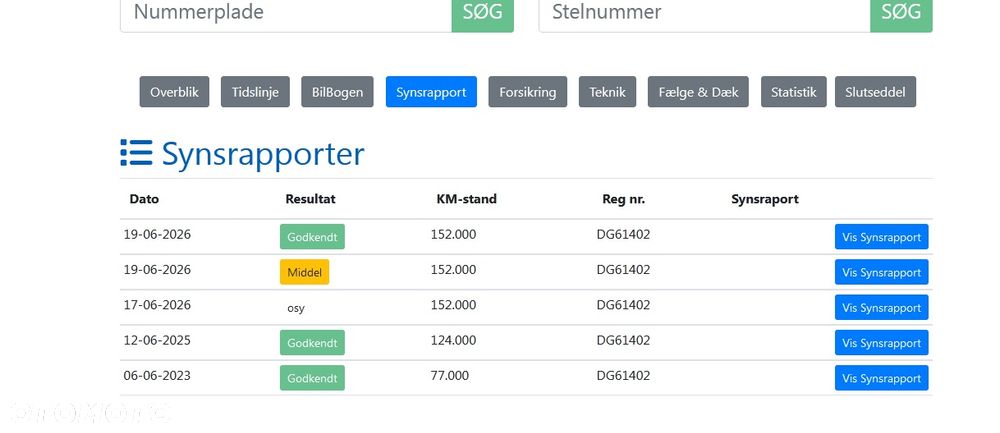The image size is (1000, 433).
Task: Click the Synsraport column header
Action: [765, 199]
